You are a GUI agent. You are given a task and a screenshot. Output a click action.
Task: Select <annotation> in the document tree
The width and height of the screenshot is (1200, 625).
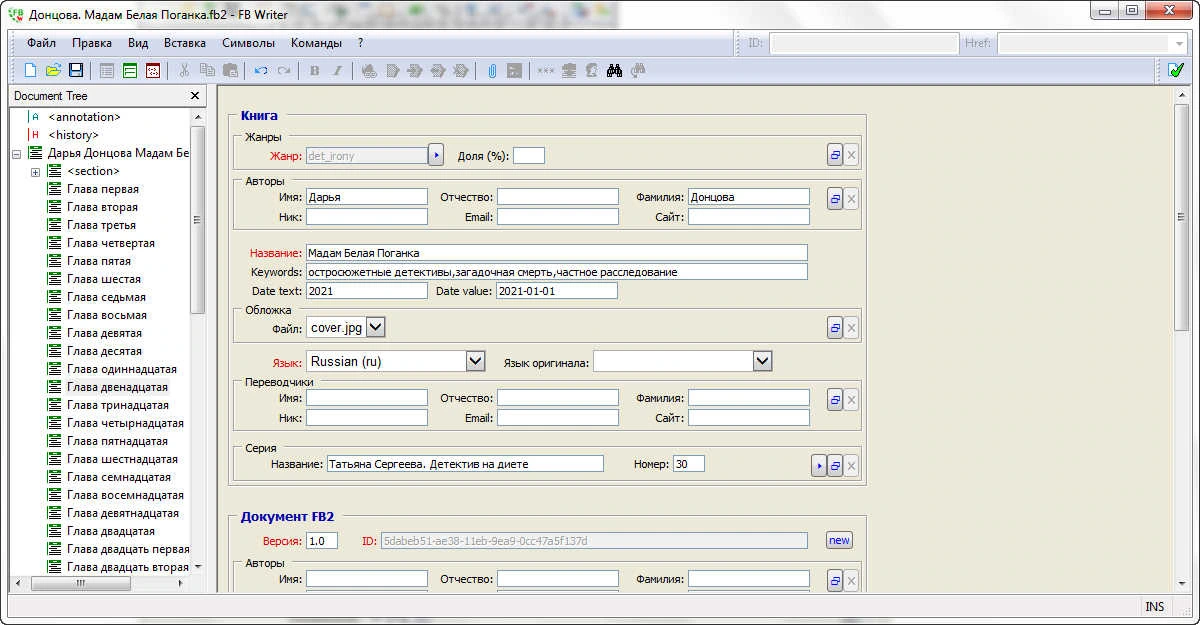pos(84,117)
